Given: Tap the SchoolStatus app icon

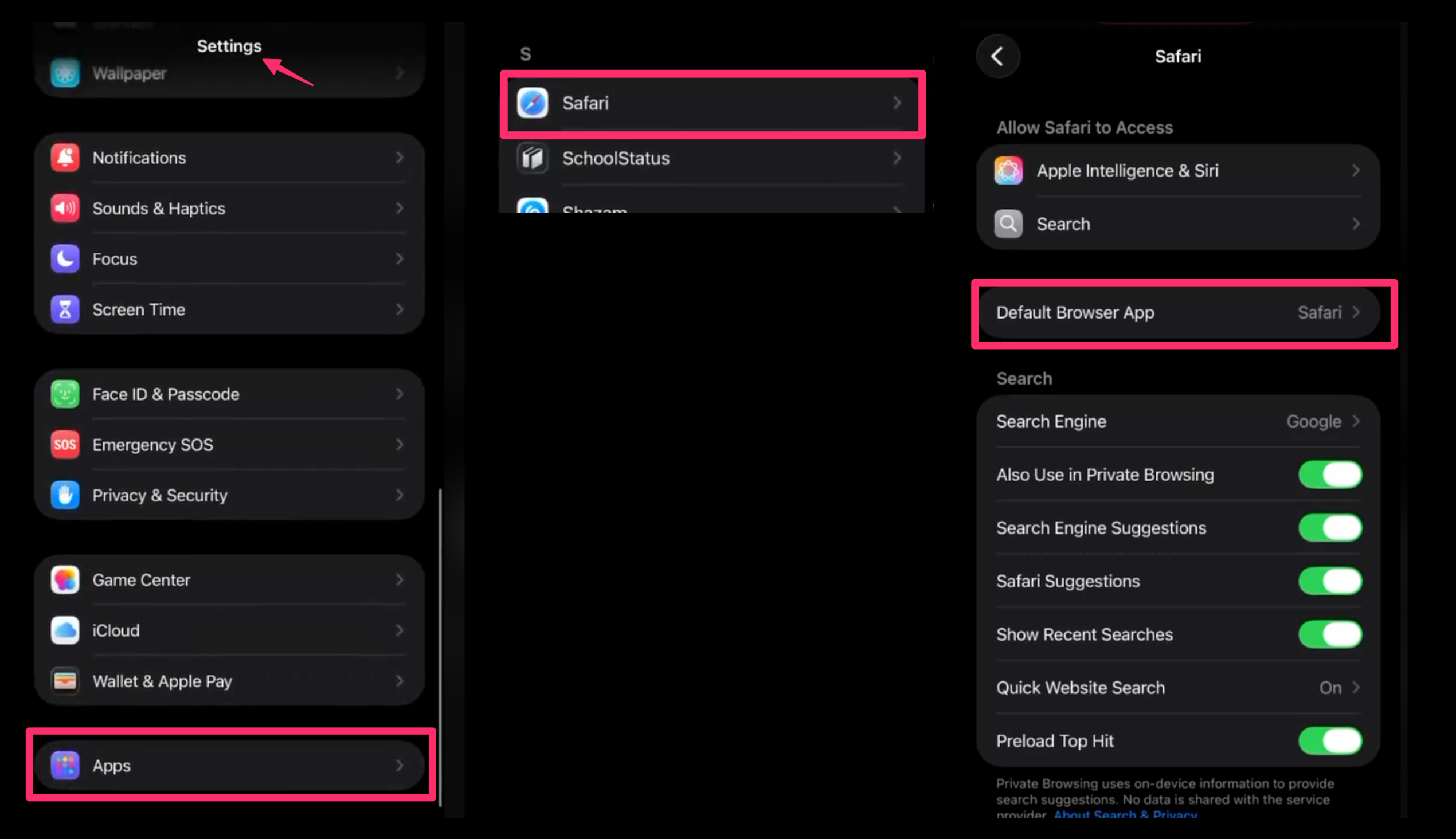Looking at the screenshot, I should [533, 158].
